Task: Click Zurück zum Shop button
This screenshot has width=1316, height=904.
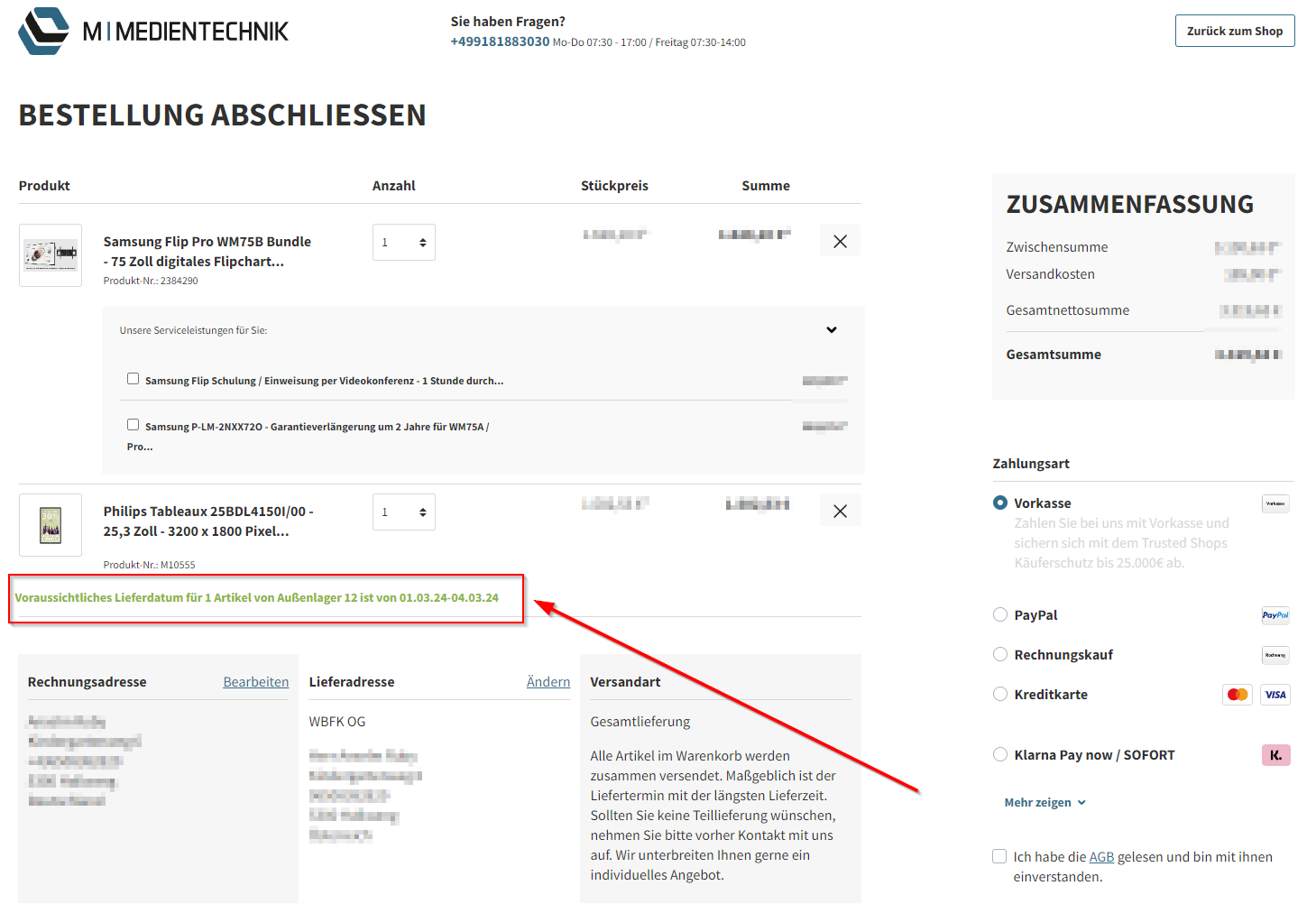Action: pos(1235,31)
